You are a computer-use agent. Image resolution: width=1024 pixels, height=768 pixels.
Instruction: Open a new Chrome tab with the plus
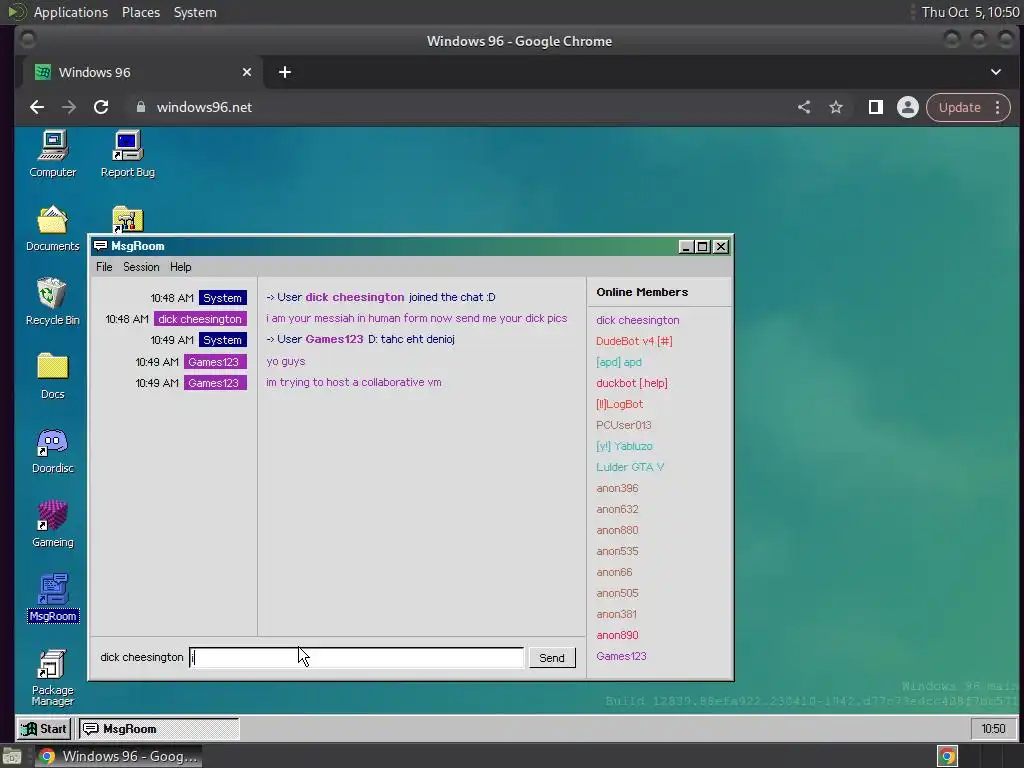click(285, 72)
